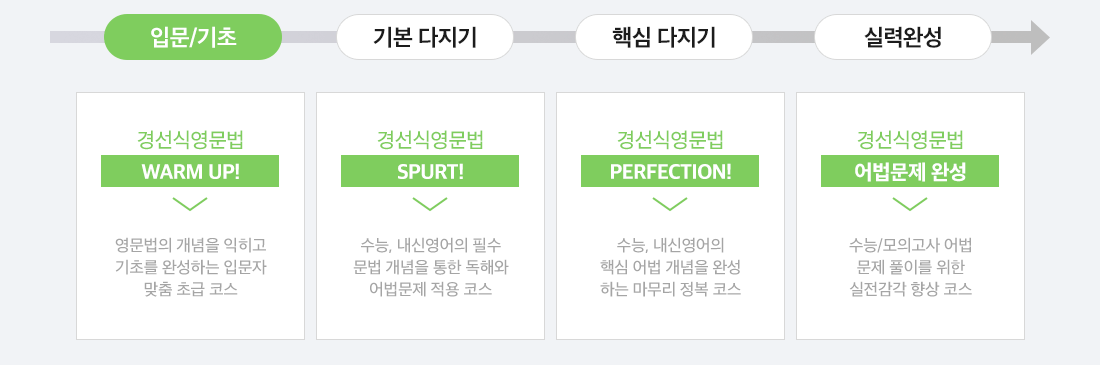Switch to the 기본 다지기 stage

pos(425,37)
